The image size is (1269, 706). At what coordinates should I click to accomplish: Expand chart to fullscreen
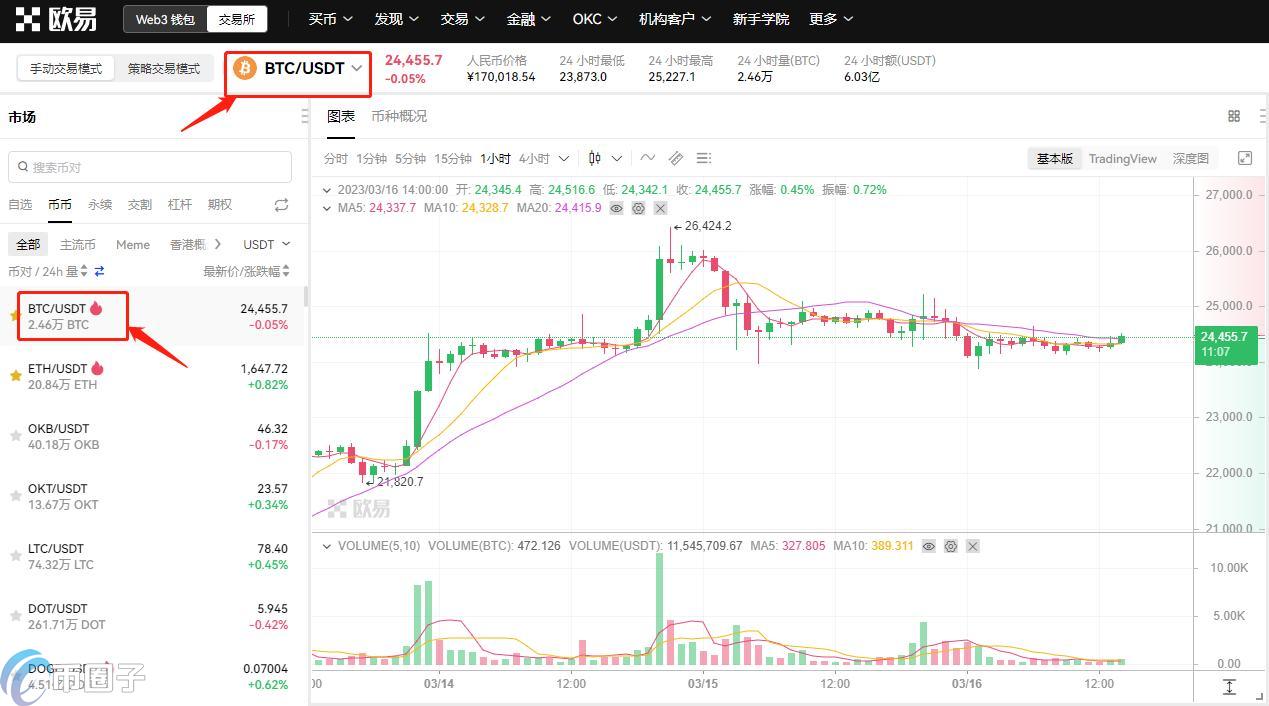(x=1245, y=158)
